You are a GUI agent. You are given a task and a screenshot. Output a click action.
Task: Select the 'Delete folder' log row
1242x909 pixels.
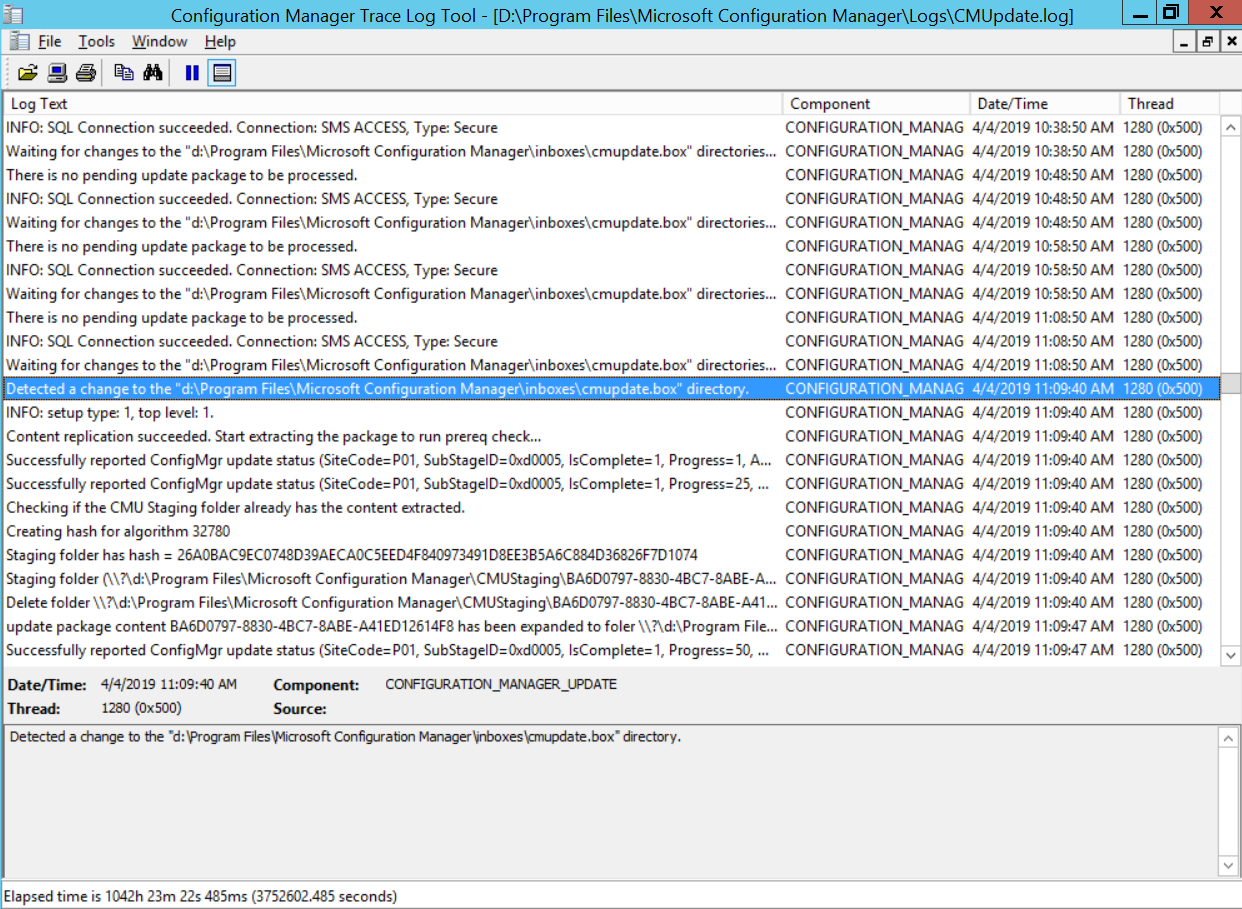(612, 602)
